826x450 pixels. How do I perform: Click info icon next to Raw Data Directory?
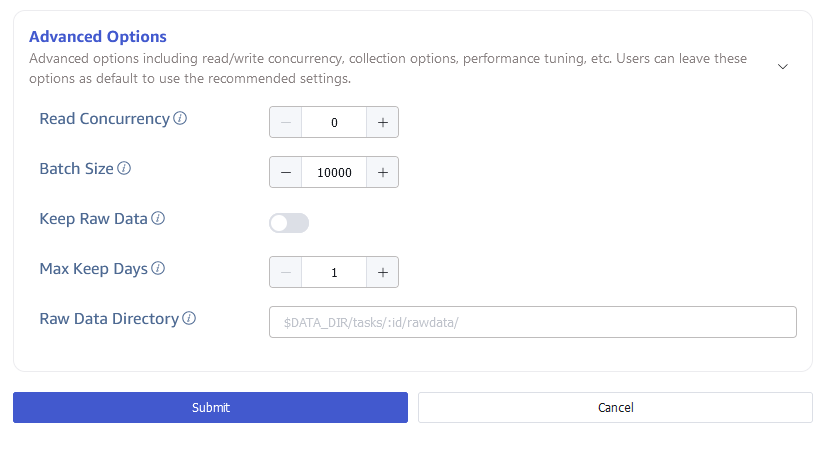pos(189,319)
